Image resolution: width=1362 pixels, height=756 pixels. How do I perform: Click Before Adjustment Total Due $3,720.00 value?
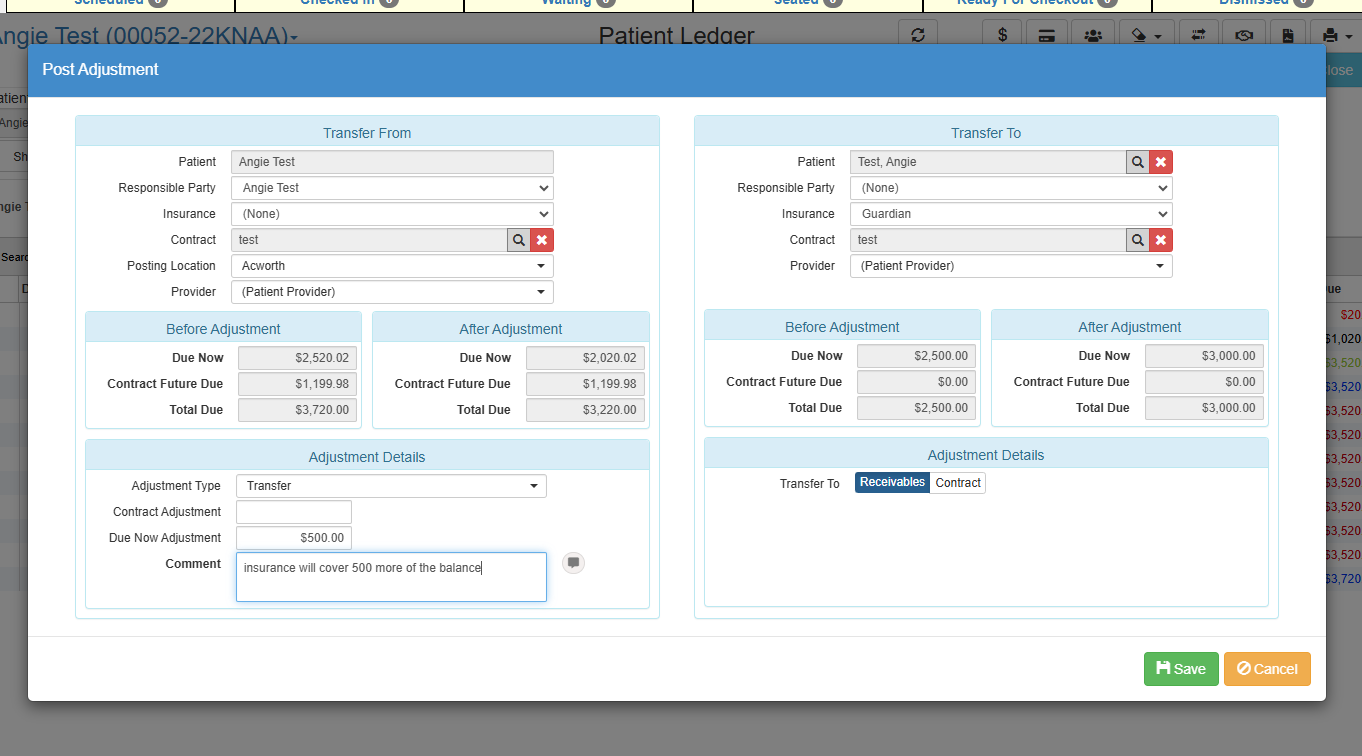(x=298, y=410)
